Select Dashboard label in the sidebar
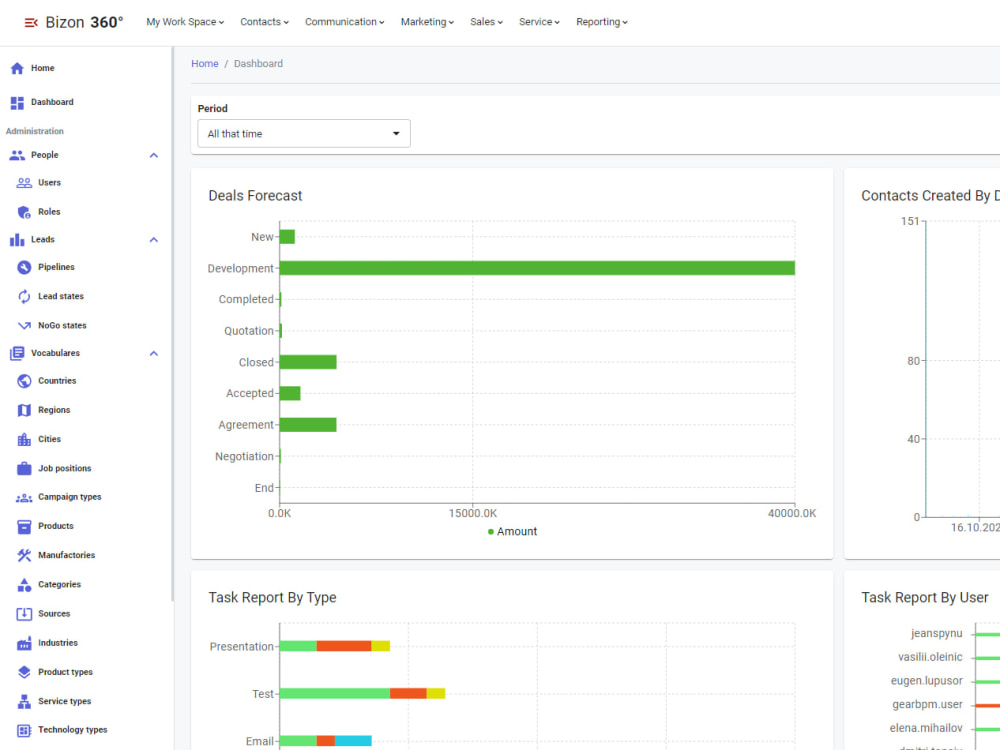 [52, 102]
